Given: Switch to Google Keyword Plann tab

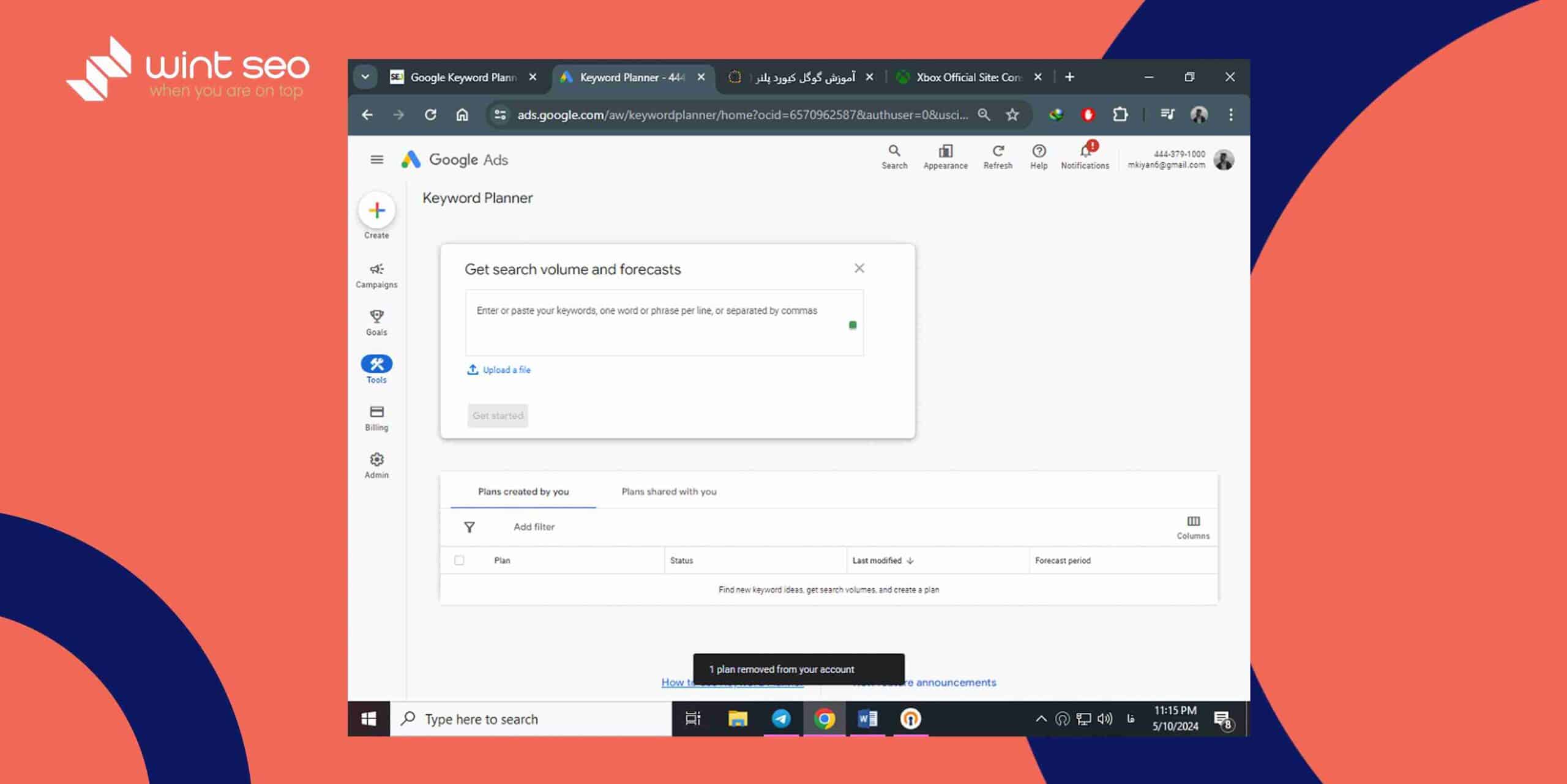Looking at the screenshot, I should click(464, 77).
